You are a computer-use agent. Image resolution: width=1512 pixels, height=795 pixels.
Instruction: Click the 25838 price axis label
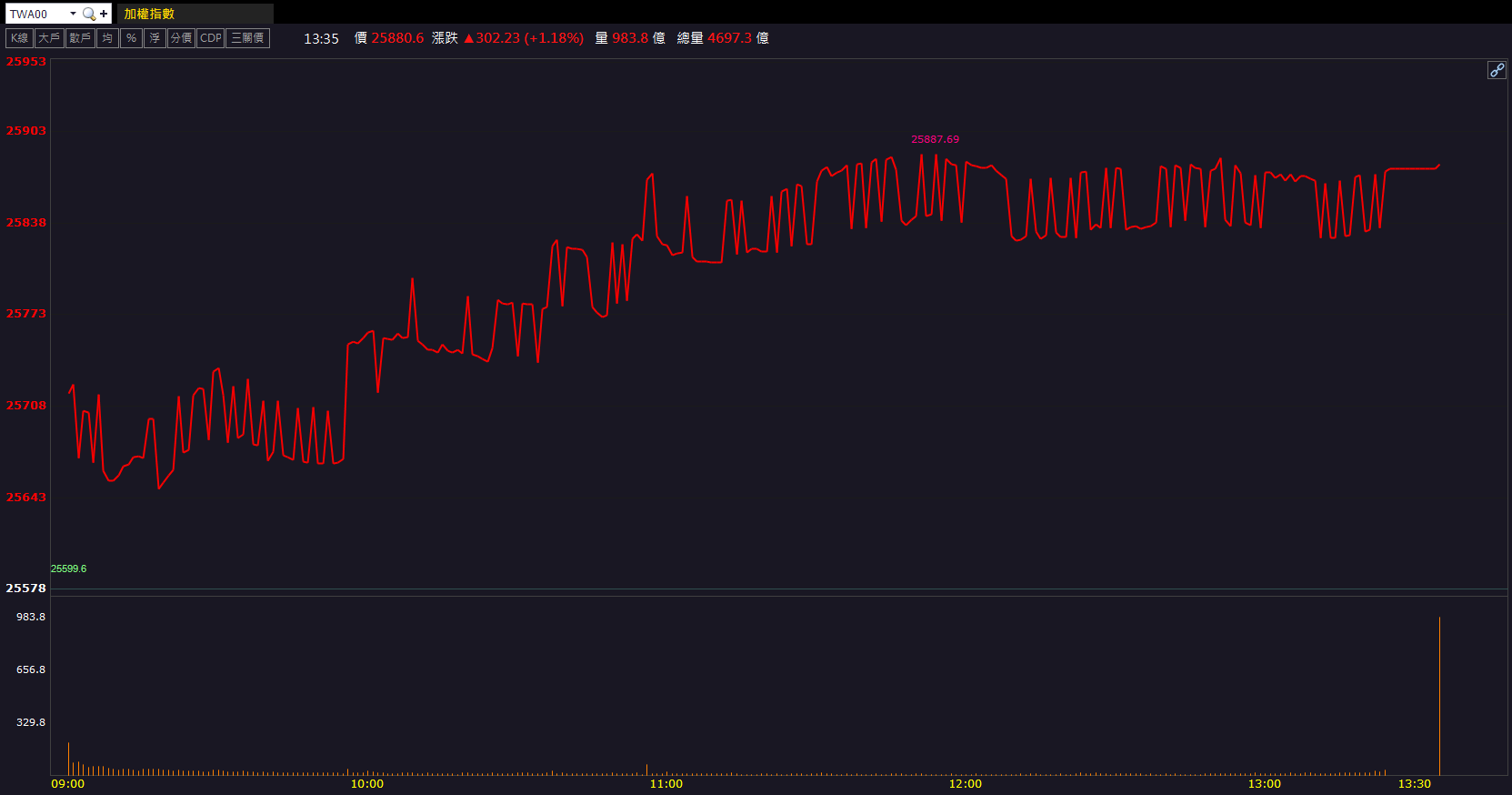click(25, 223)
